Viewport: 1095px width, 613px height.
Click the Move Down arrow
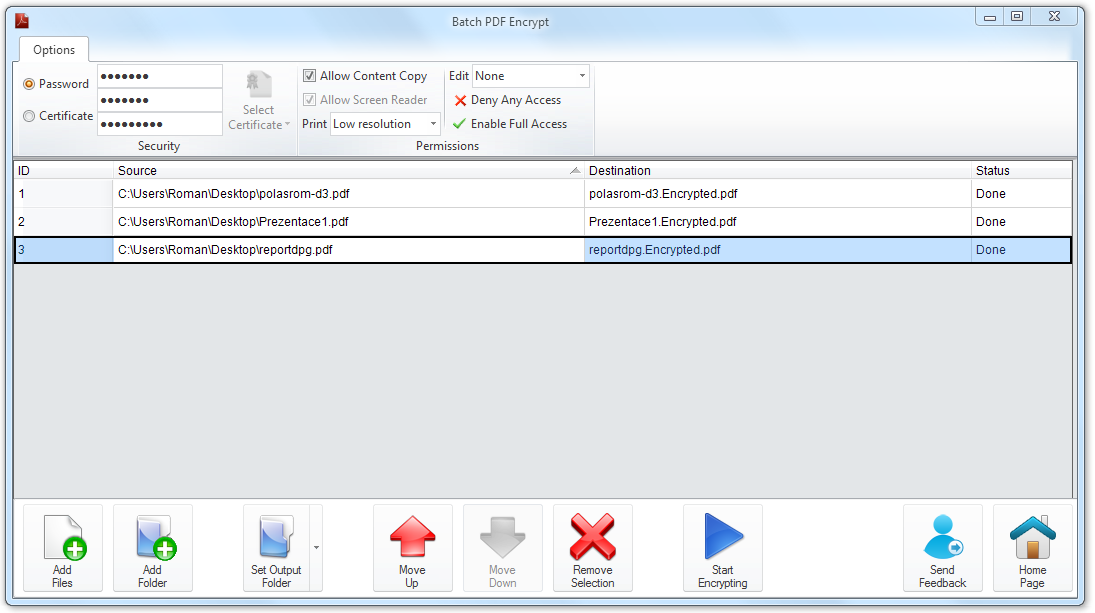point(503,548)
